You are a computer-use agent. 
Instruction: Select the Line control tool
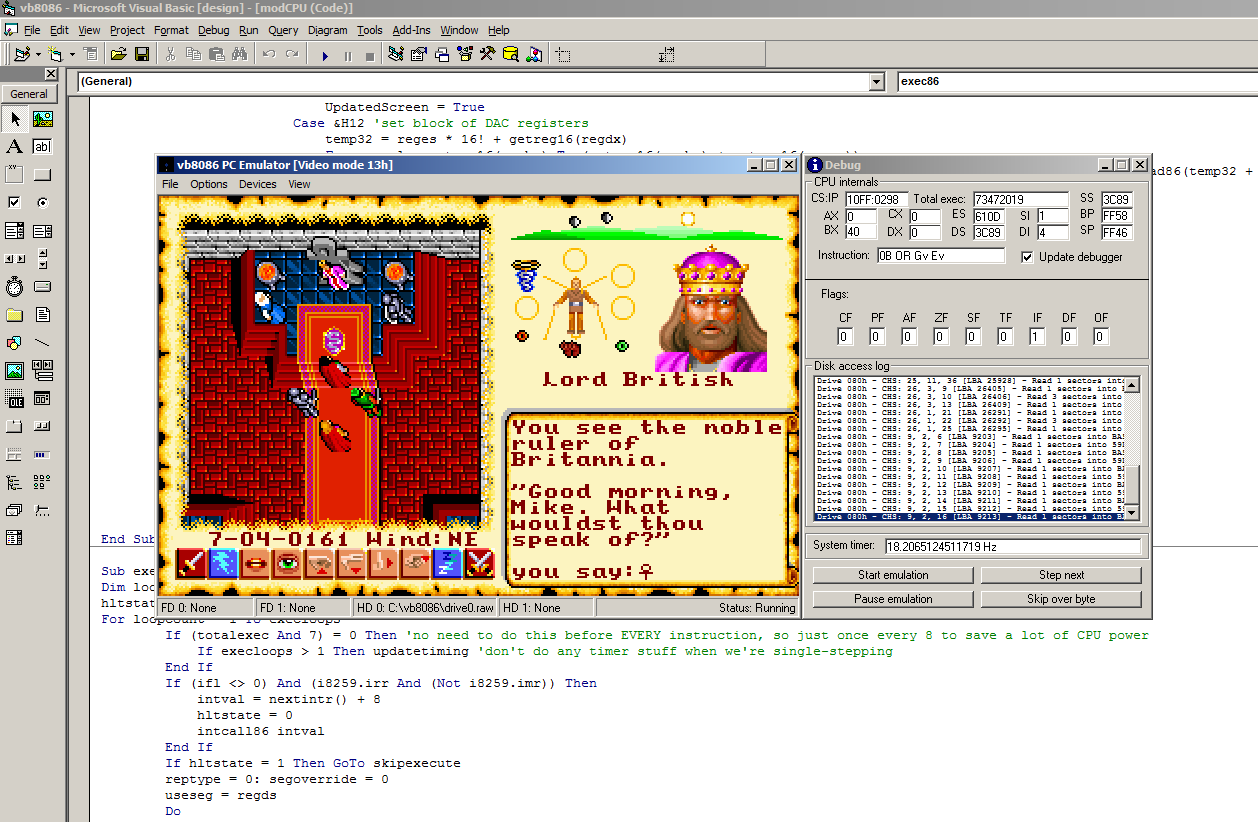coord(42,343)
